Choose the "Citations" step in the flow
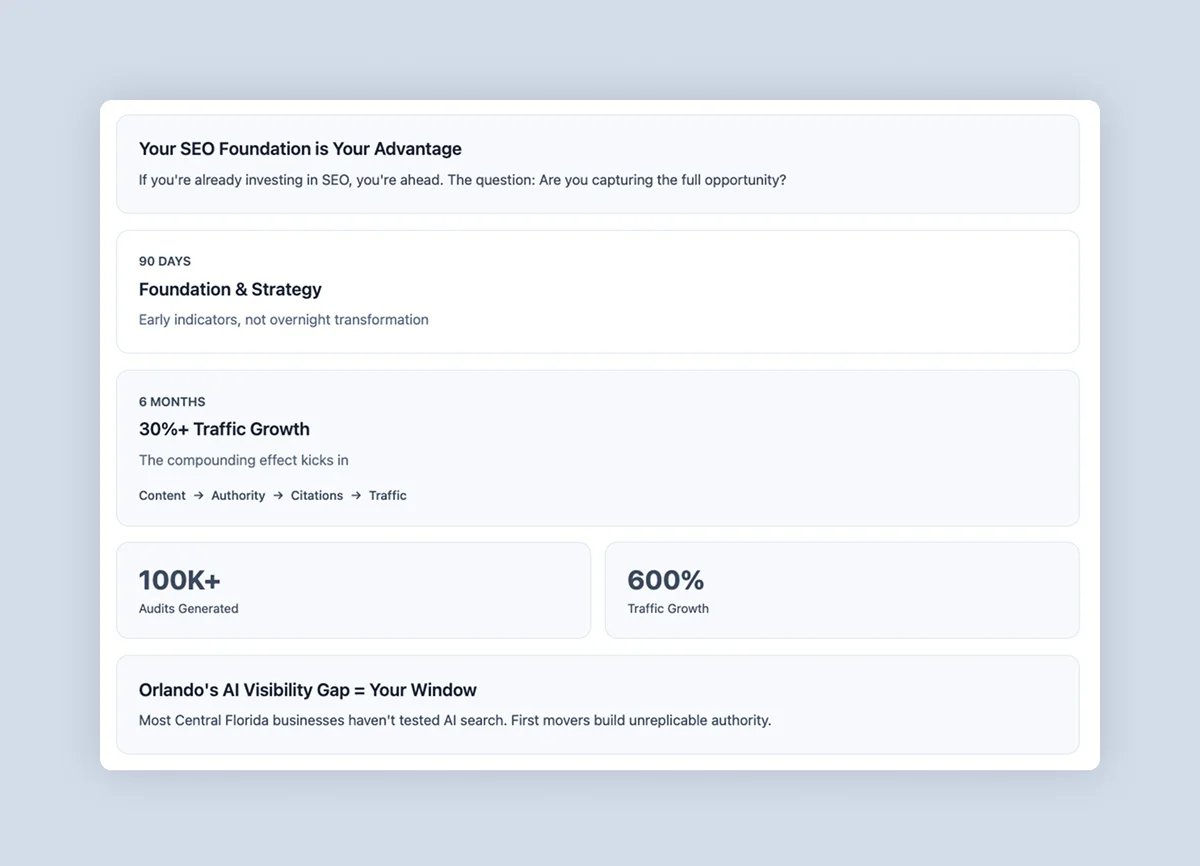Image resolution: width=1200 pixels, height=866 pixels. [317, 496]
